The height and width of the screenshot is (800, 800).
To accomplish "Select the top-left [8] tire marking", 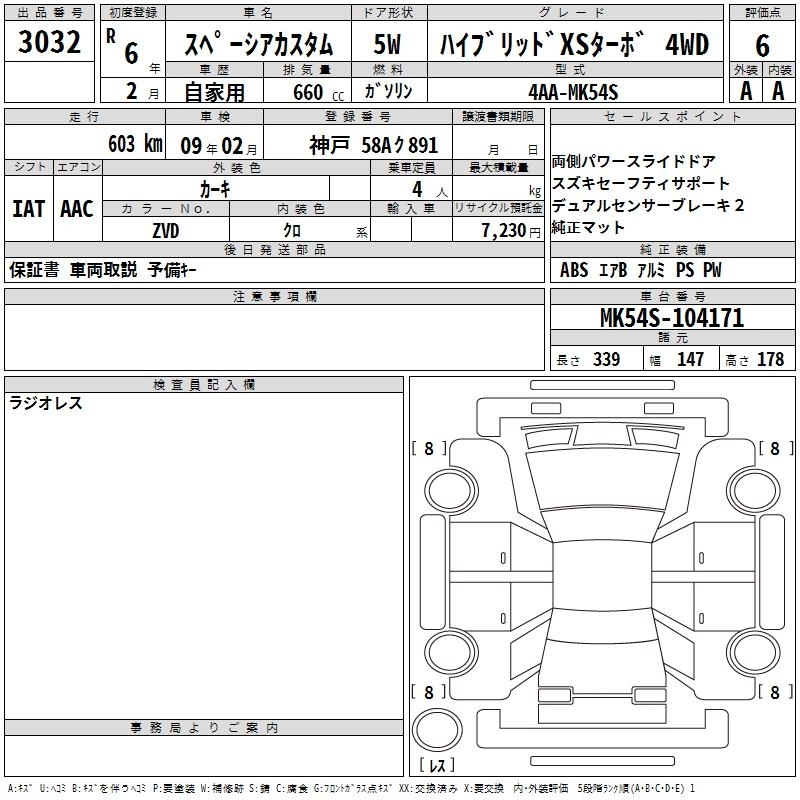I will point(429,449).
